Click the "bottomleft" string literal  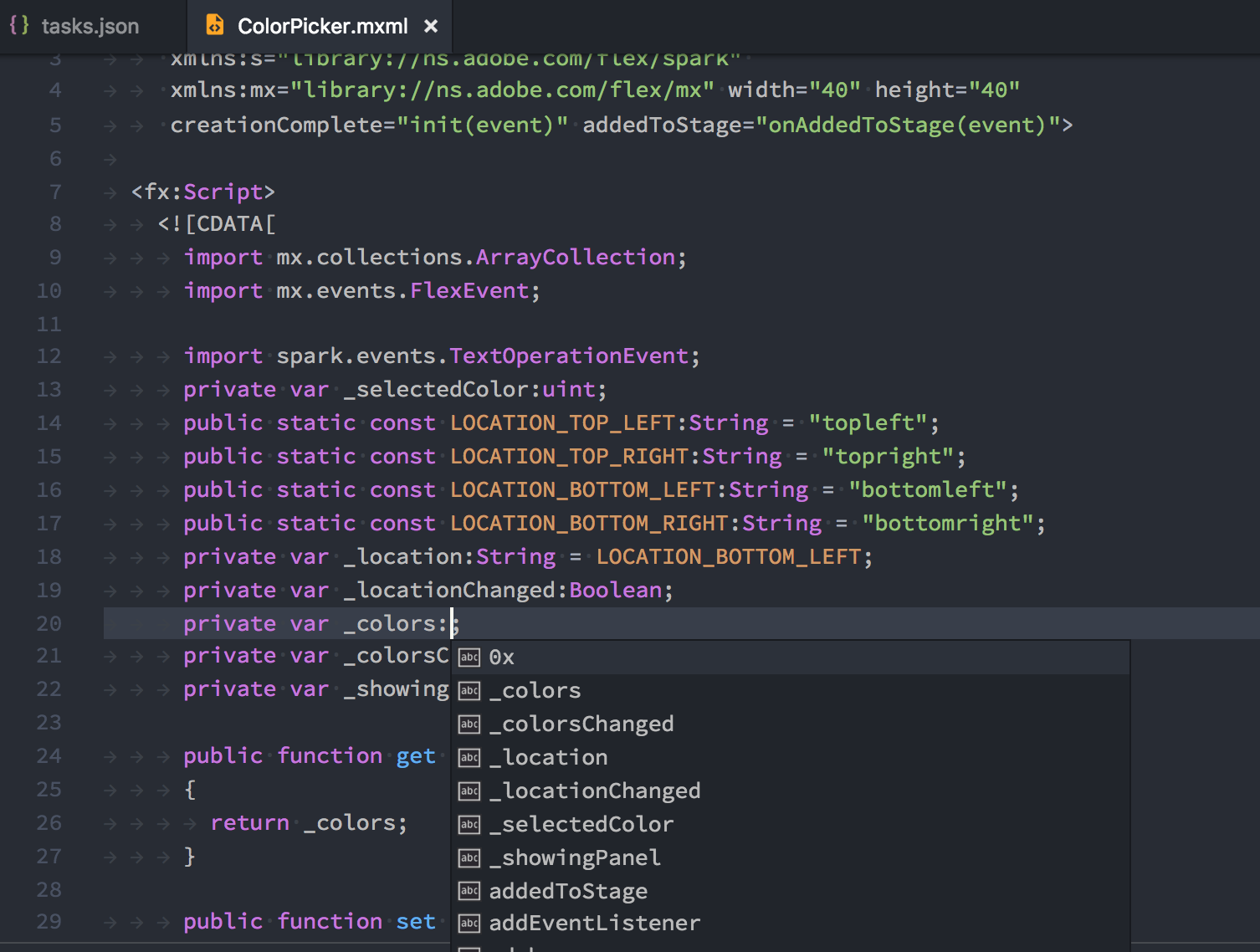pos(929,490)
